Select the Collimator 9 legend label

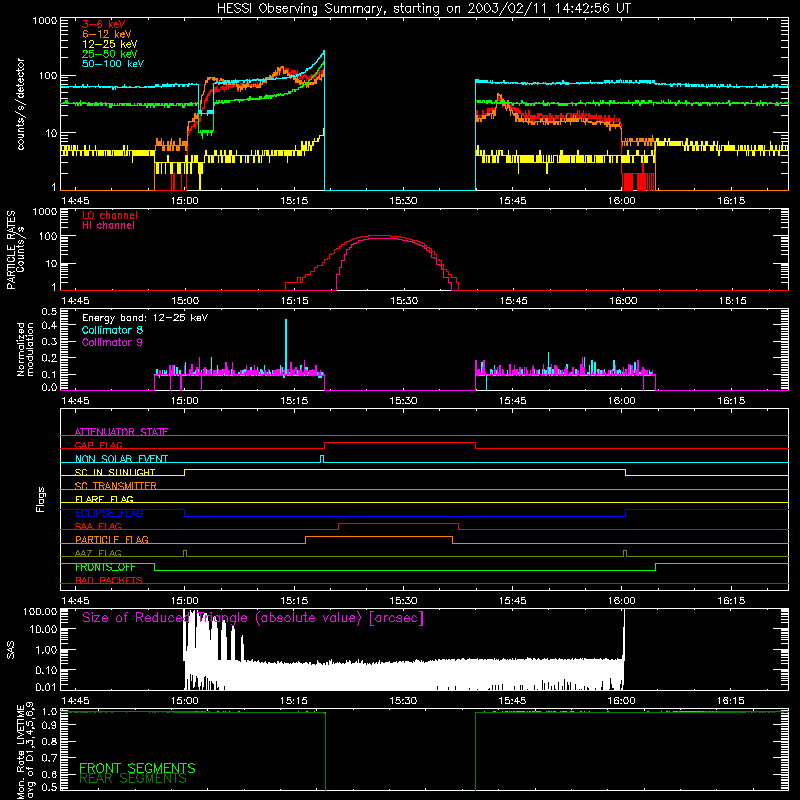pyautogui.click(x=112, y=342)
